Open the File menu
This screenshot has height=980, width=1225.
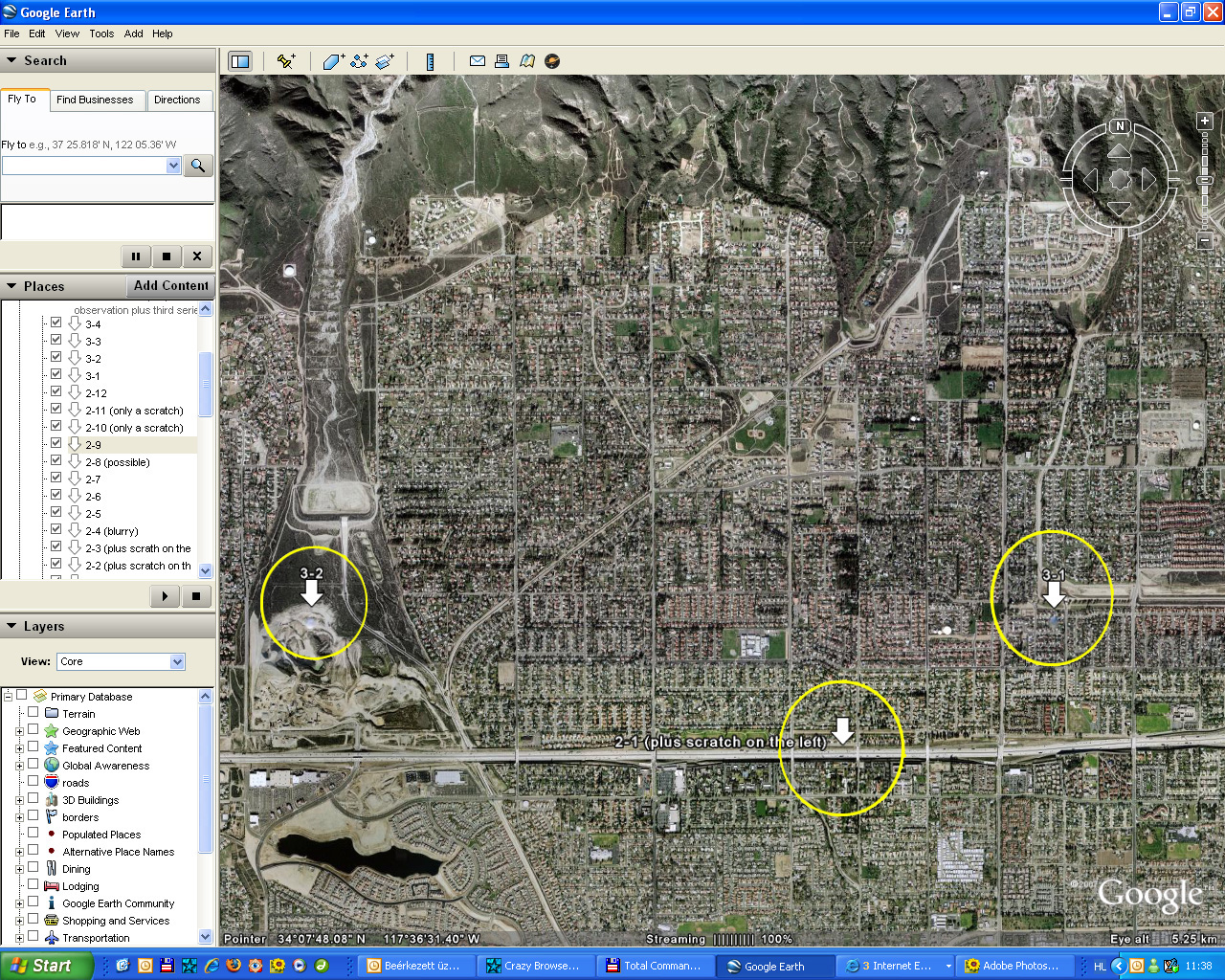point(11,33)
